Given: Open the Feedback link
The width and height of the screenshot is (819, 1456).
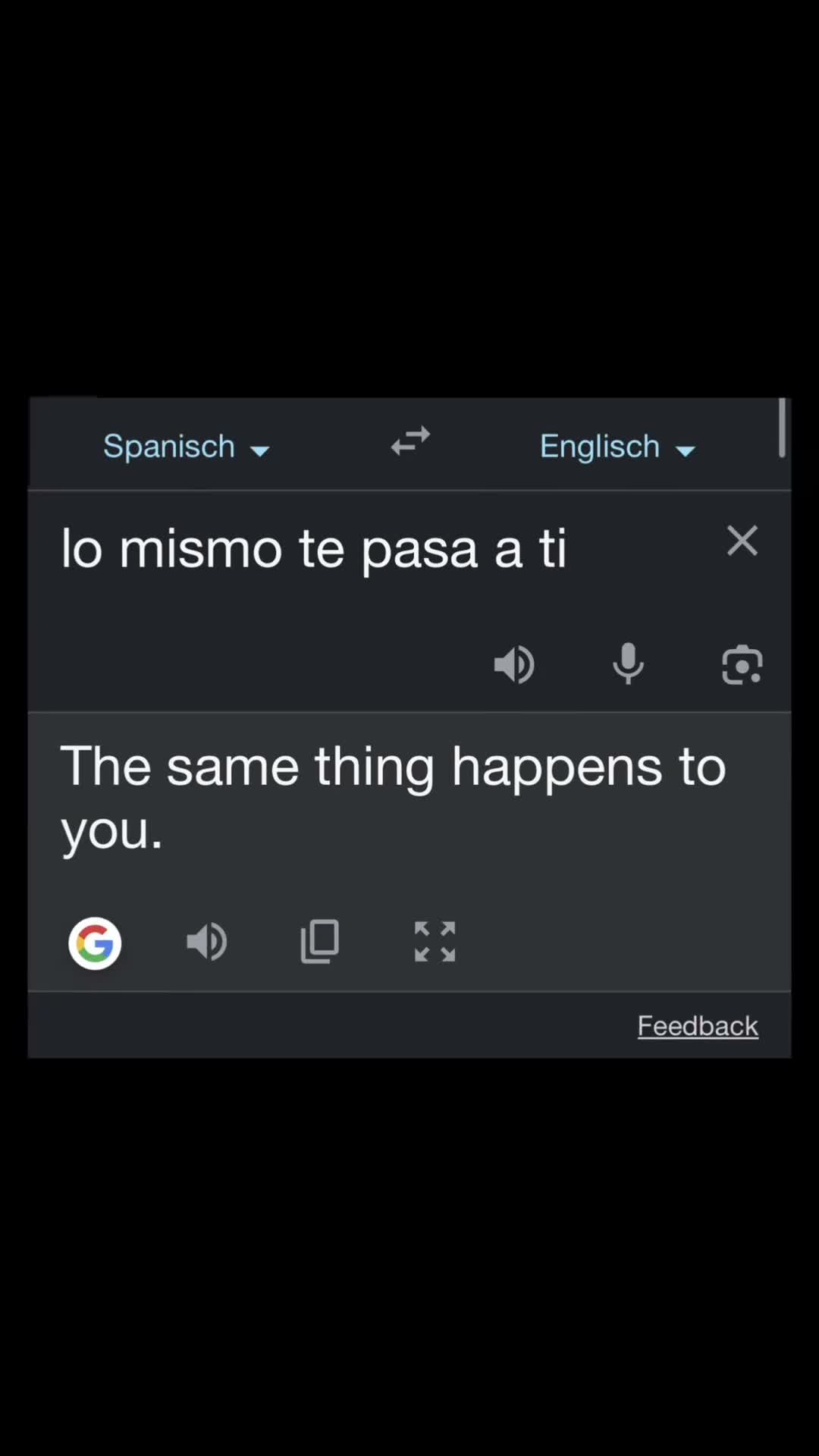Looking at the screenshot, I should [x=698, y=1026].
